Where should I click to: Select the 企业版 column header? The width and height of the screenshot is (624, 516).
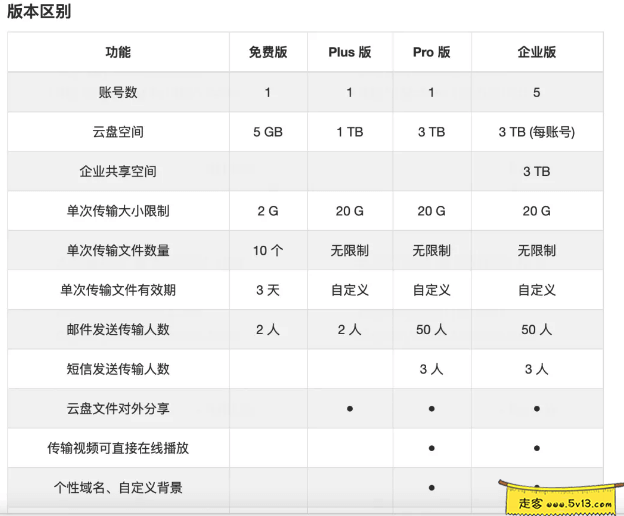[536, 52]
